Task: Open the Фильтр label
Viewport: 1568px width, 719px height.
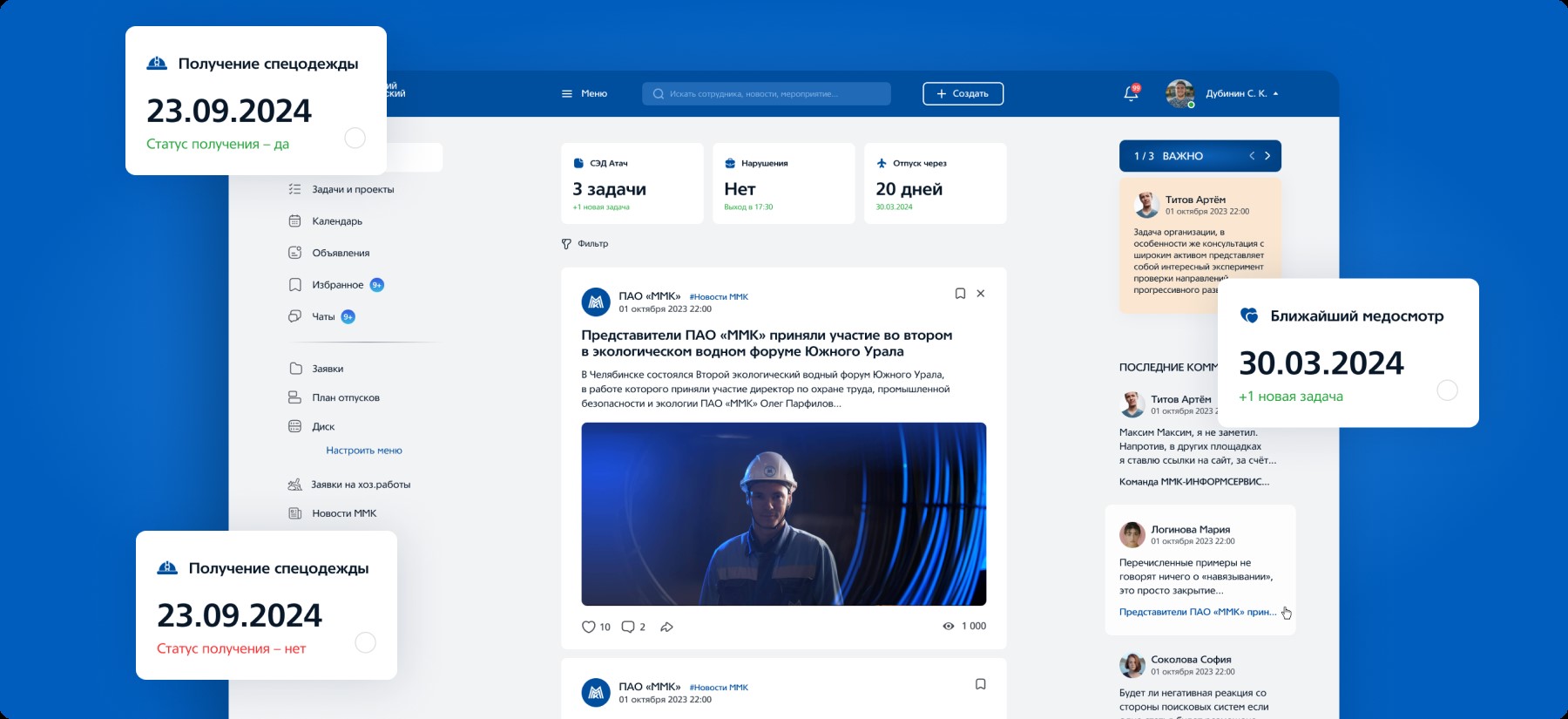Action: tap(593, 244)
